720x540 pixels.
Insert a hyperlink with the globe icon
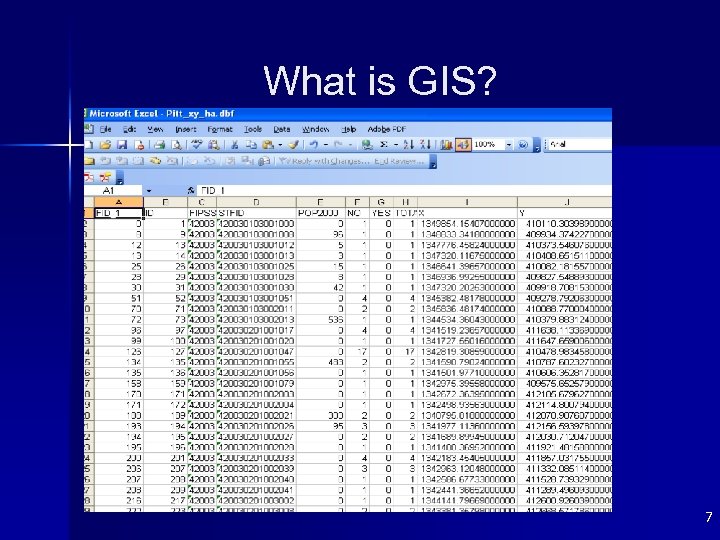click(366, 145)
